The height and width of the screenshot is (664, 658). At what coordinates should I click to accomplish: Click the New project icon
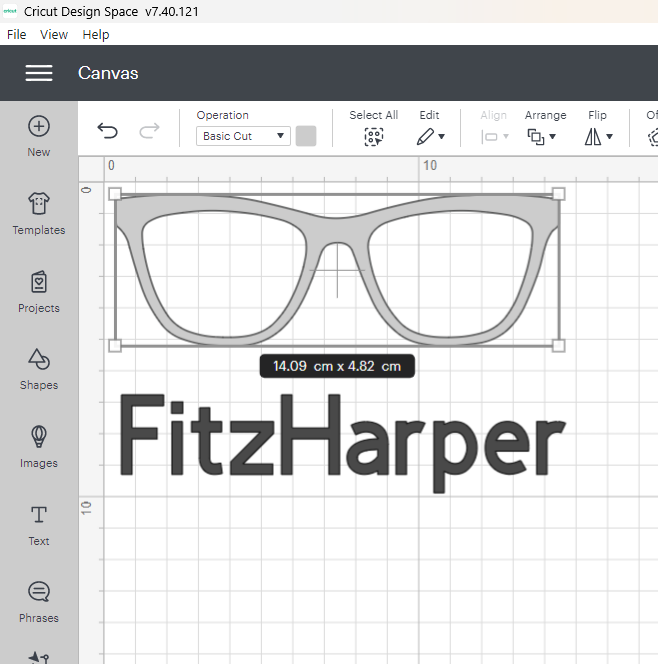39,127
